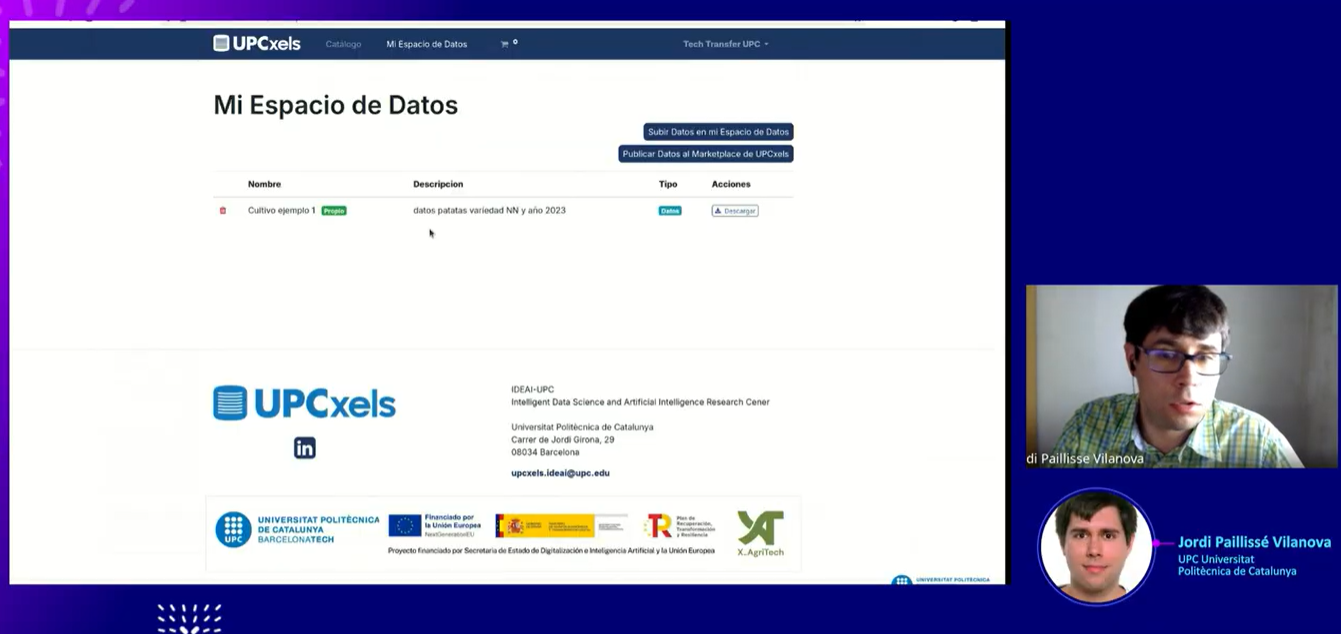This screenshot has width=1341, height=634.
Task: Open the Catálogo menu item
Action: coord(343,44)
